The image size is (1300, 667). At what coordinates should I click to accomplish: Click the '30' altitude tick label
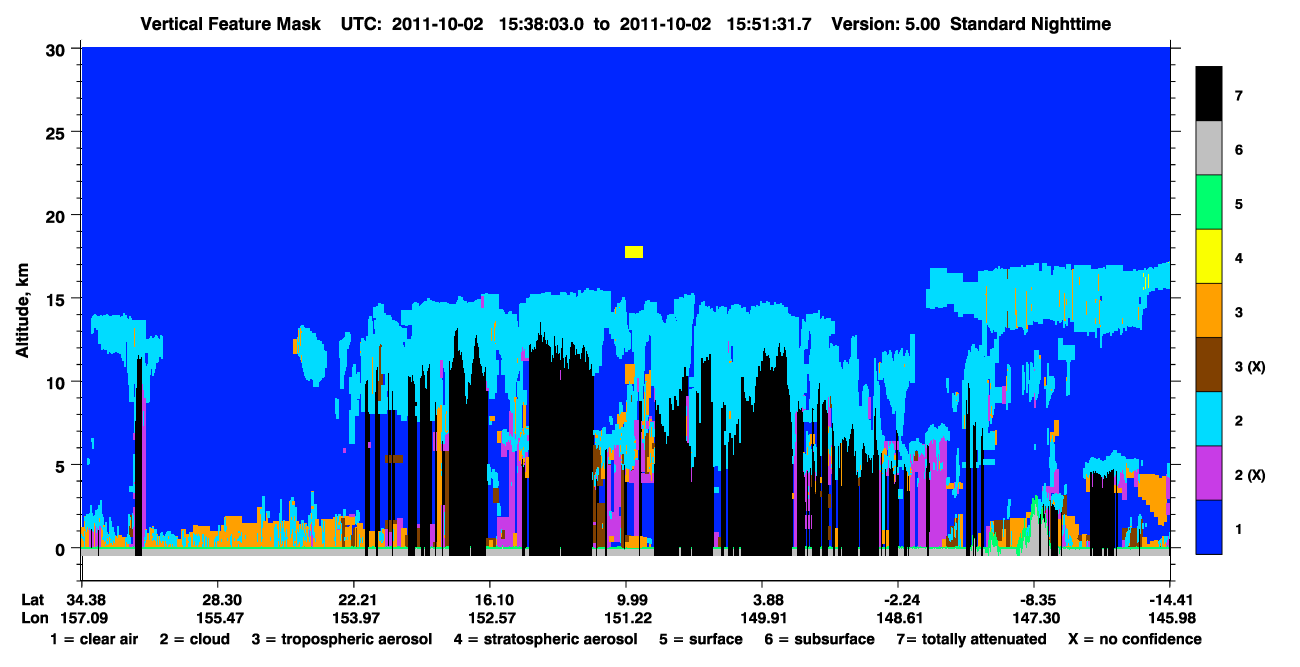tap(58, 48)
